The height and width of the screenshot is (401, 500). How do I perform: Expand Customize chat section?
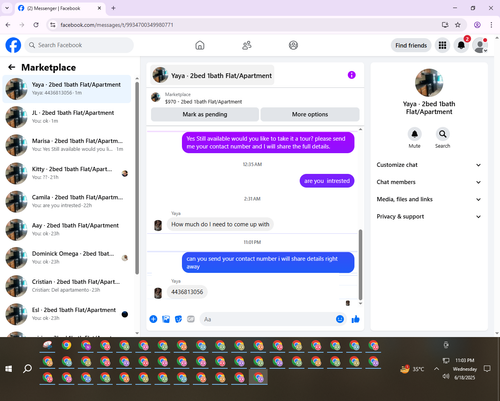(429, 165)
